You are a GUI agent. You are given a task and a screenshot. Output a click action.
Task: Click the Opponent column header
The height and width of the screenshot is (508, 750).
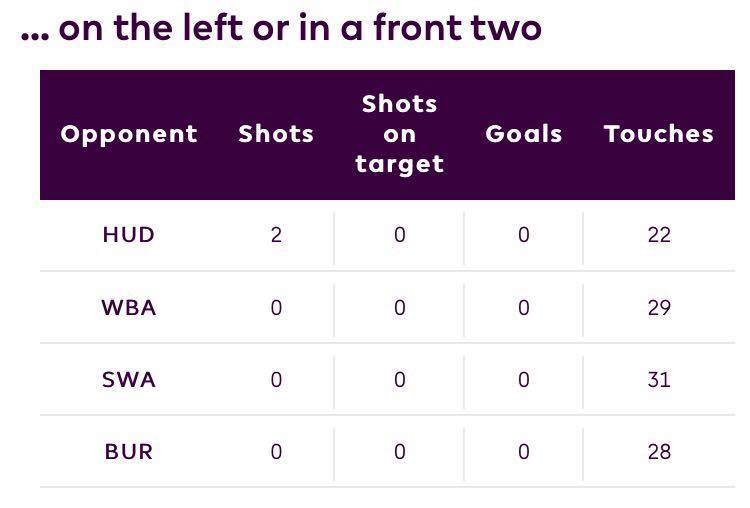pyautogui.click(x=129, y=134)
